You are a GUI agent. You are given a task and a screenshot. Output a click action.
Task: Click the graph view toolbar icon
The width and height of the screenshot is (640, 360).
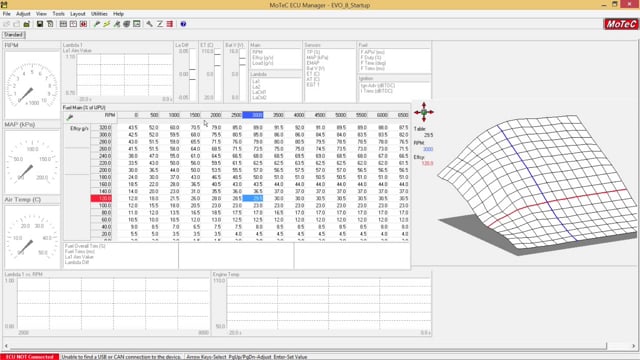pos(73,24)
